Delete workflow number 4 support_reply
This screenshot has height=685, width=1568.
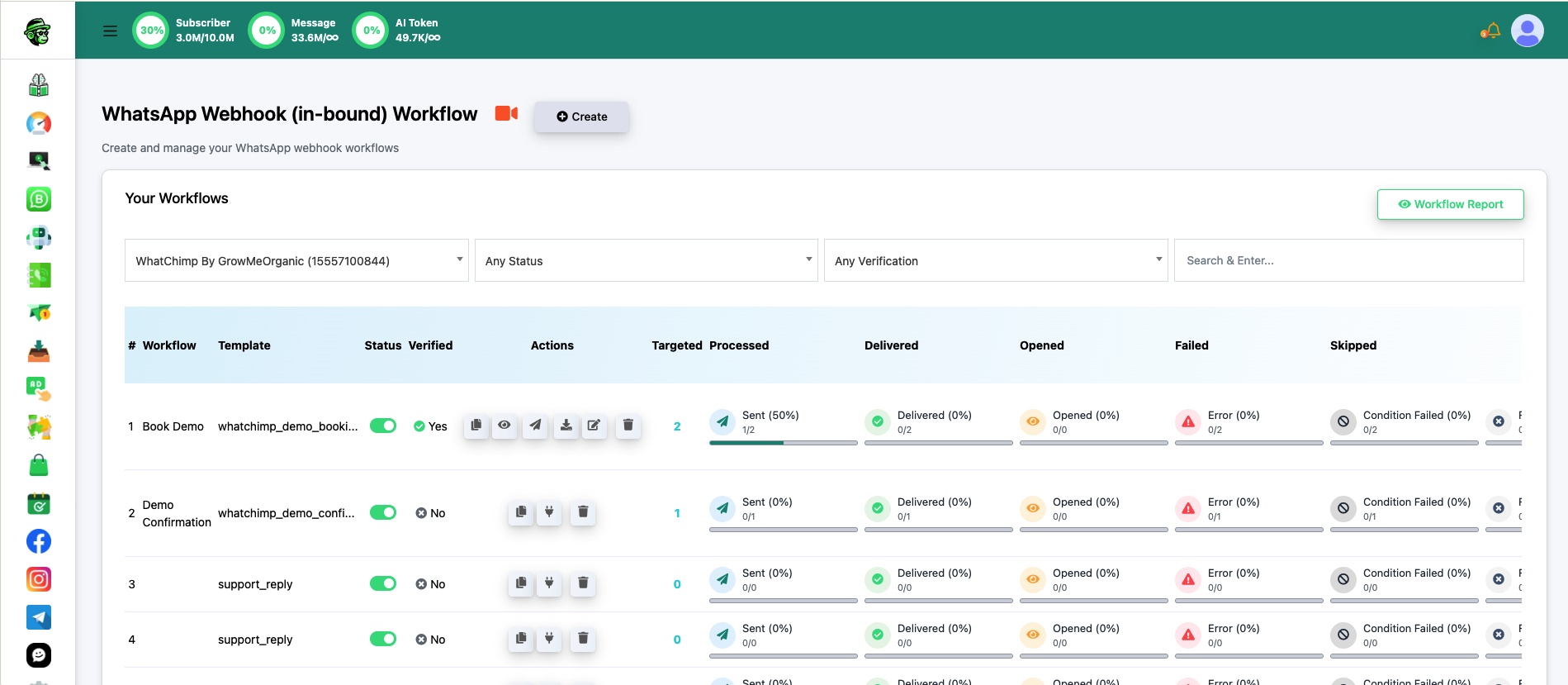point(583,639)
